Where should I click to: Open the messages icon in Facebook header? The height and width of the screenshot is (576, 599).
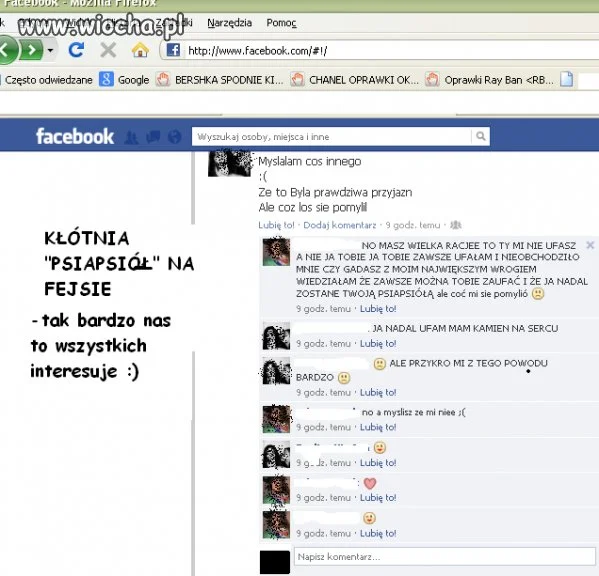(x=153, y=137)
